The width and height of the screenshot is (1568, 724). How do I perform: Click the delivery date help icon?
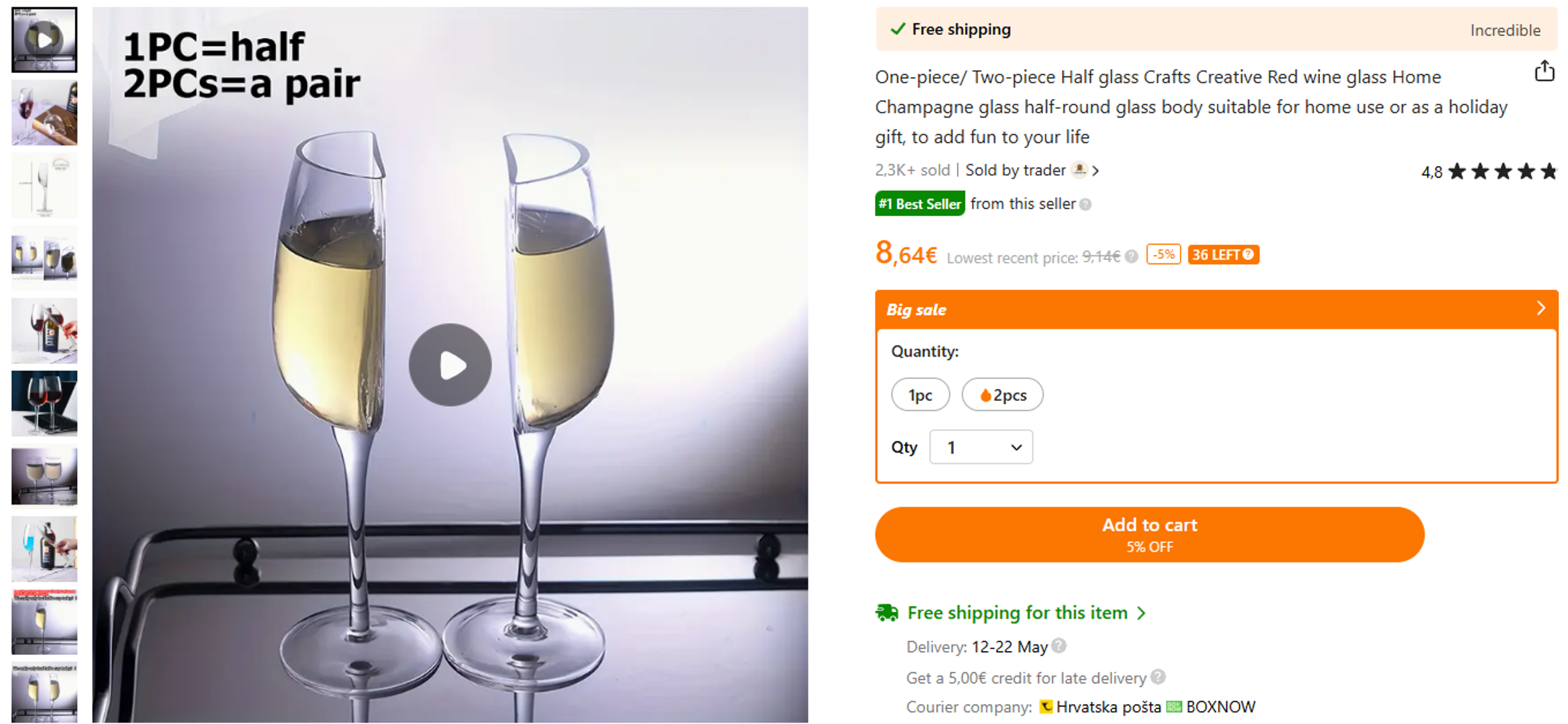1059,646
